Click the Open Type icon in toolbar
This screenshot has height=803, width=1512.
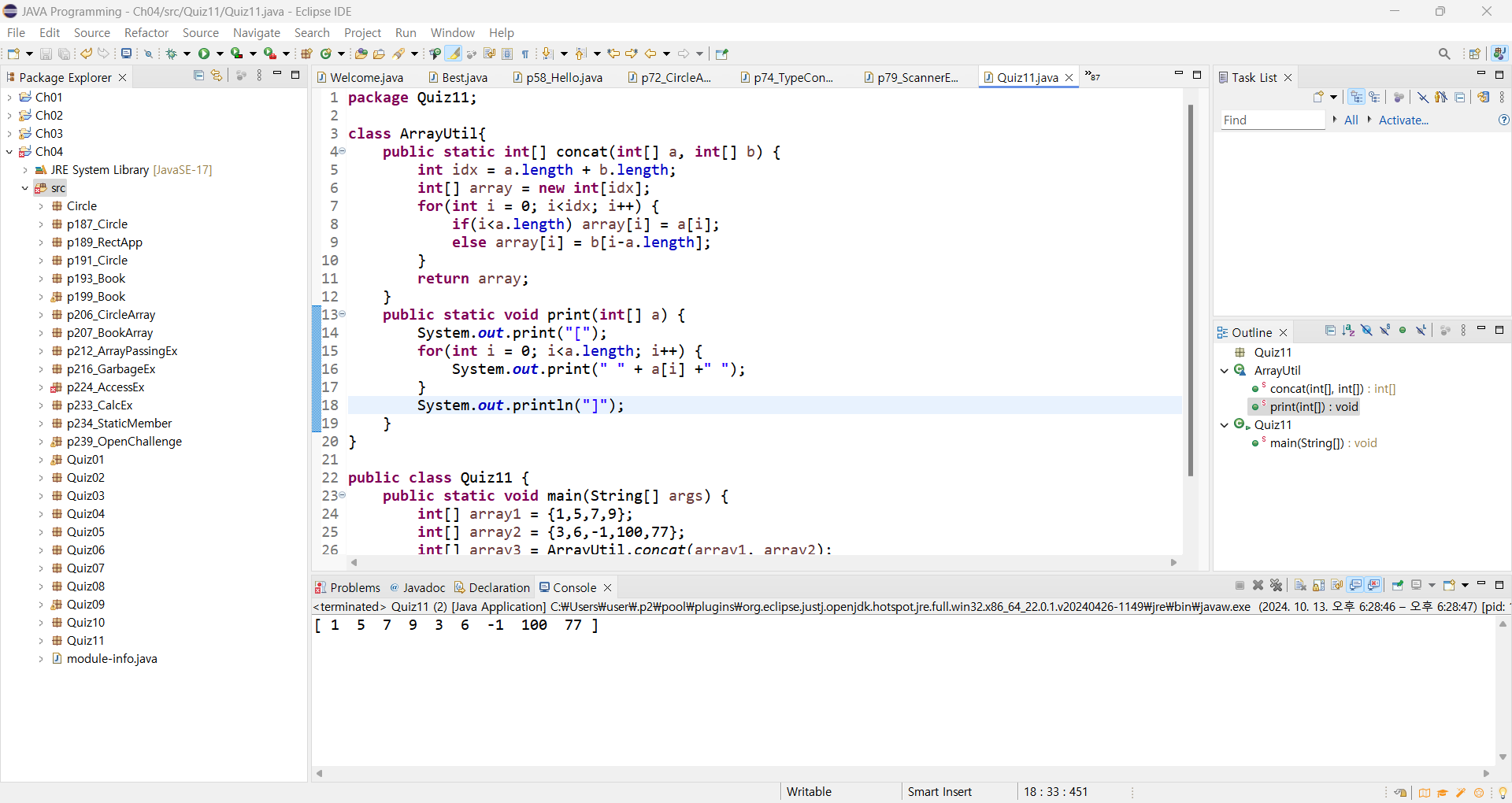click(x=361, y=54)
